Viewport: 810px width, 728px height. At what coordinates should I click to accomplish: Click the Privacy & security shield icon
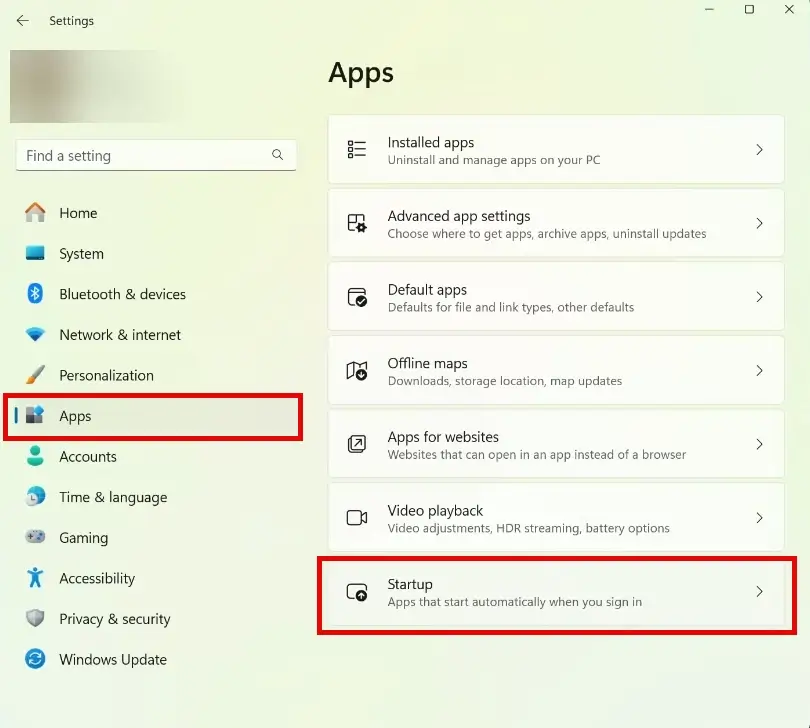[x=35, y=618]
